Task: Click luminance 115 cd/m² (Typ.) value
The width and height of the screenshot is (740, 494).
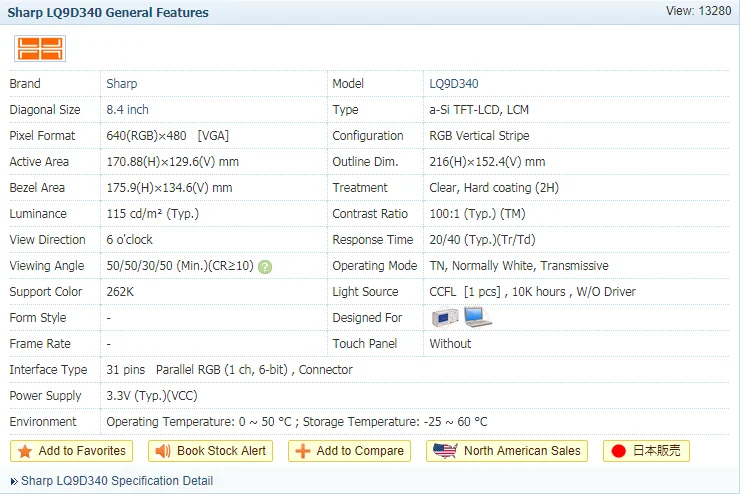Action: (153, 214)
